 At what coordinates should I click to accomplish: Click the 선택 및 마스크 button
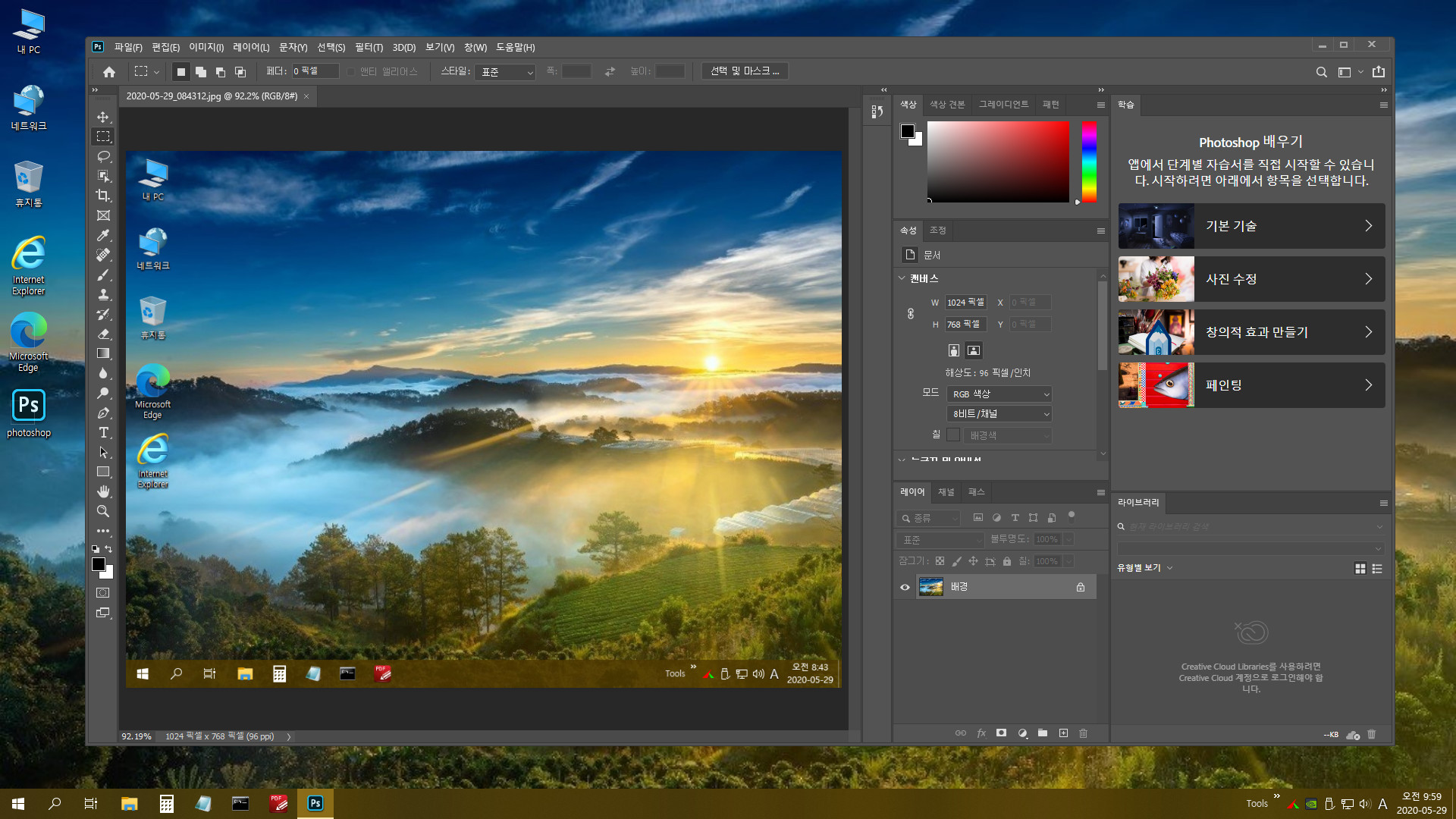pyautogui.click(x=745, y=71)
